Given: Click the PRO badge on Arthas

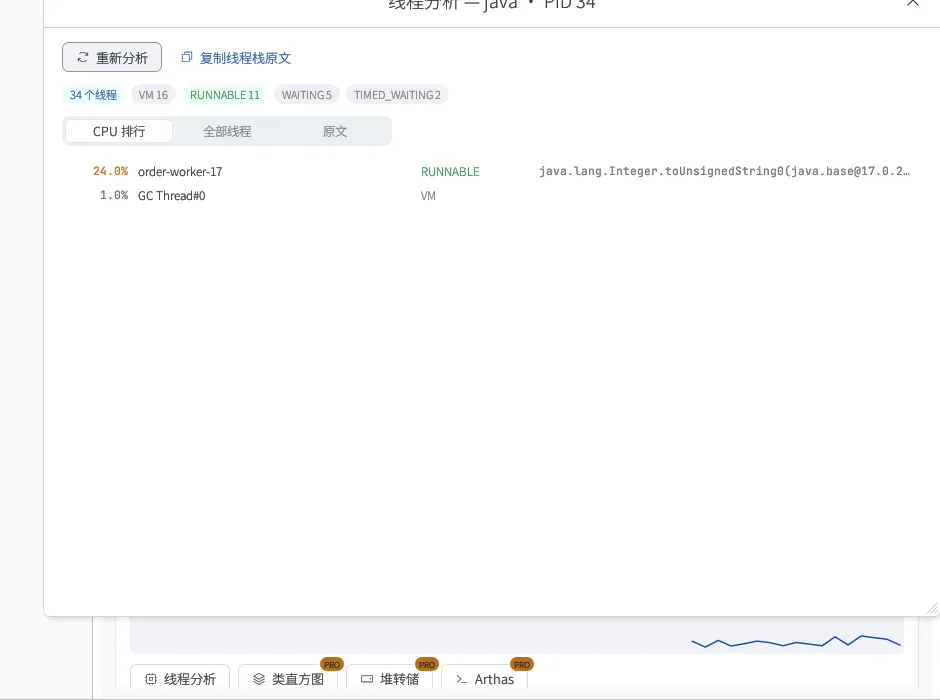Looking at the screenshot, I should [522, 665].
